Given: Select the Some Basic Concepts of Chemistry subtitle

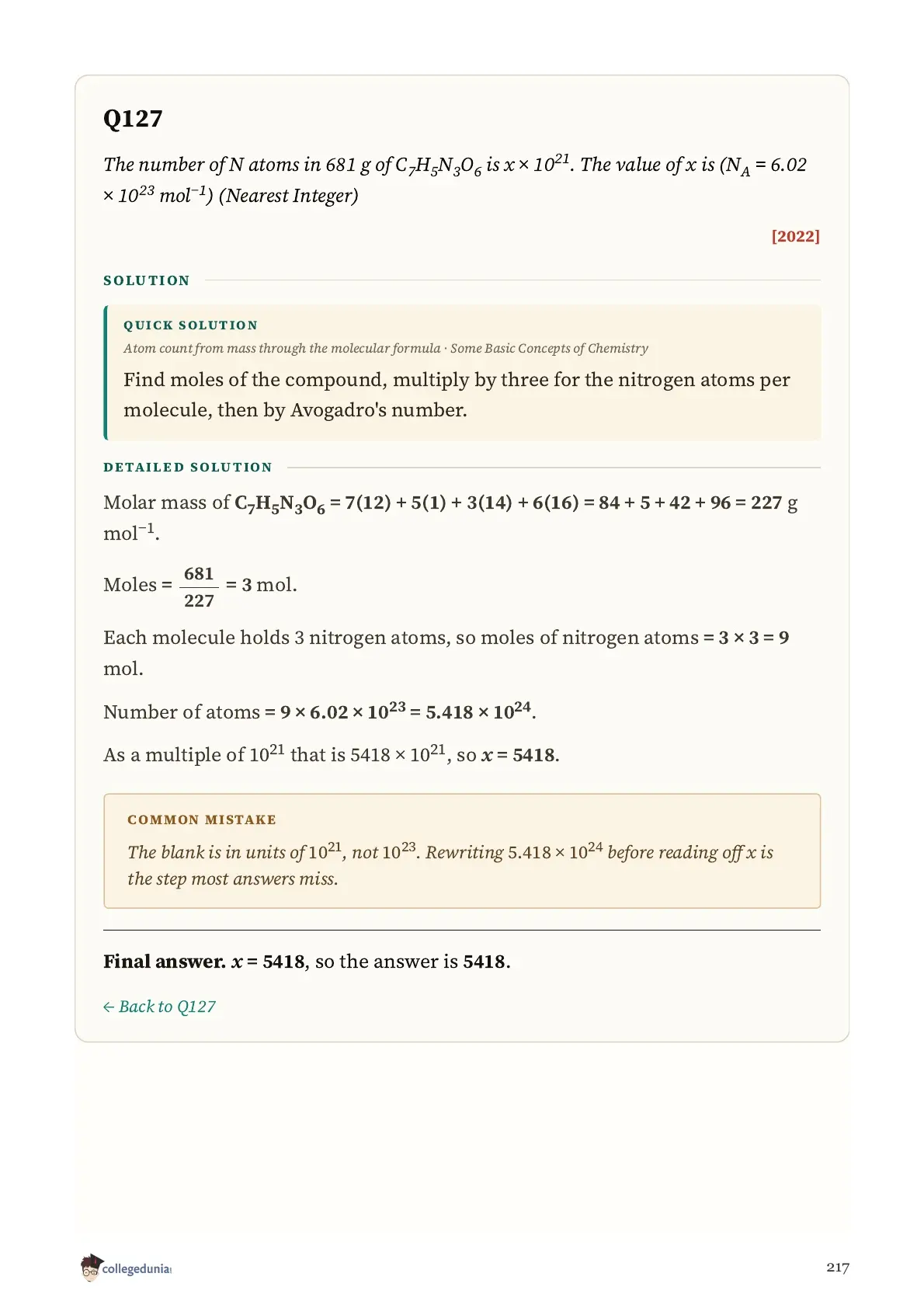Looking at the screenshot, I should (x=549, y=349).
